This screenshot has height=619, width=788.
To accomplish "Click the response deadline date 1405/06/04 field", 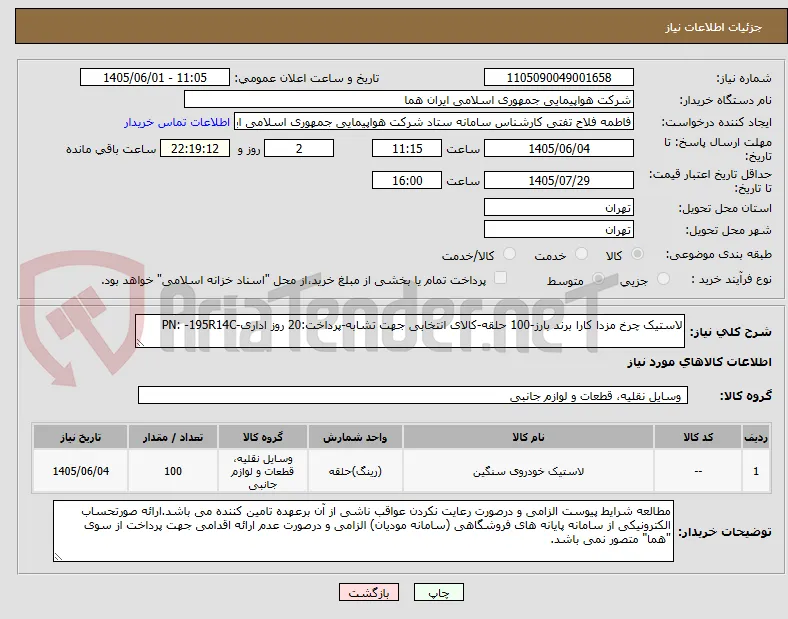I will pyautogui.click(x=558, y=149).
